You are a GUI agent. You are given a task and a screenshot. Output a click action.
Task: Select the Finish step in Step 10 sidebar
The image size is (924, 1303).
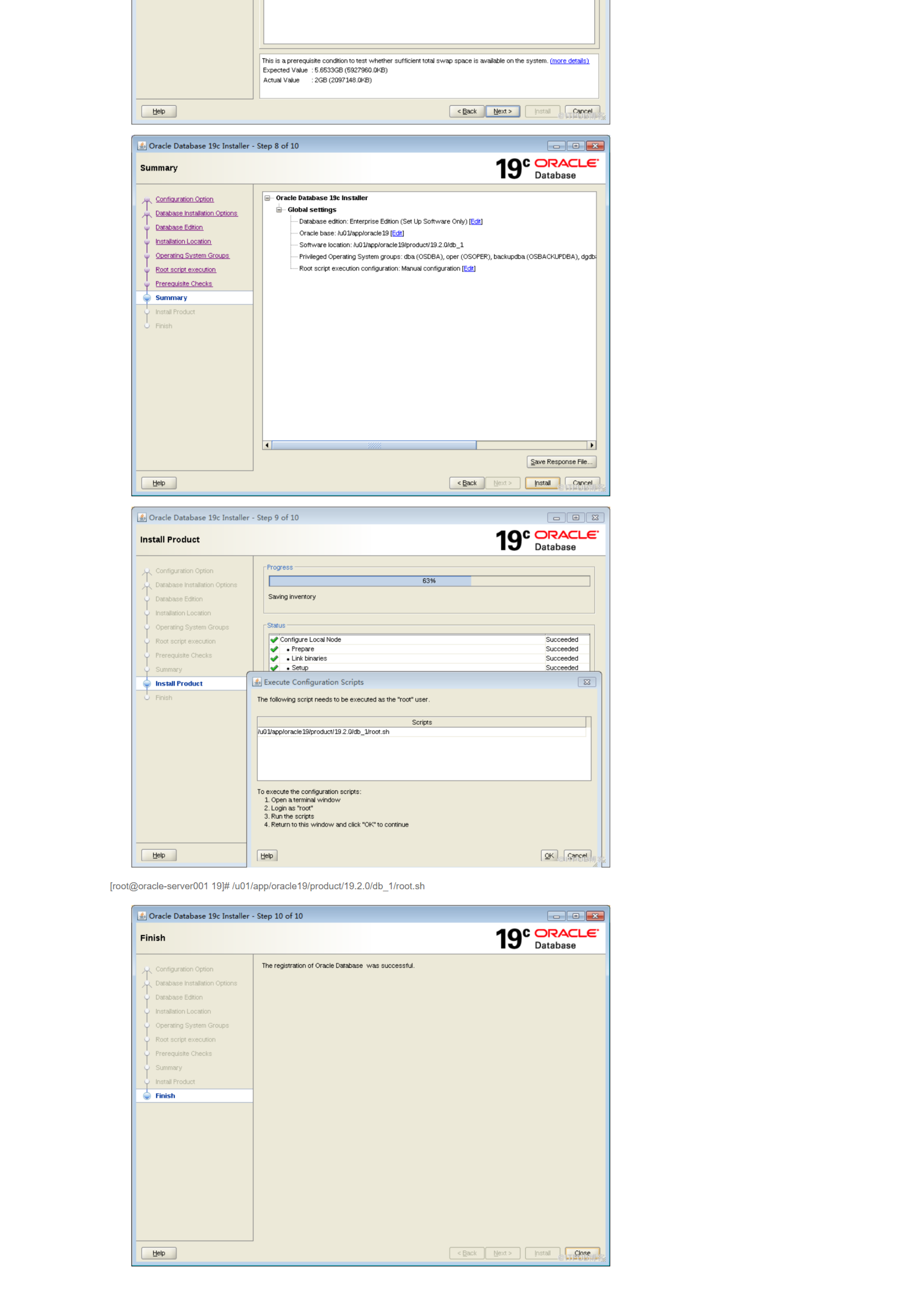pos(165,1095)
